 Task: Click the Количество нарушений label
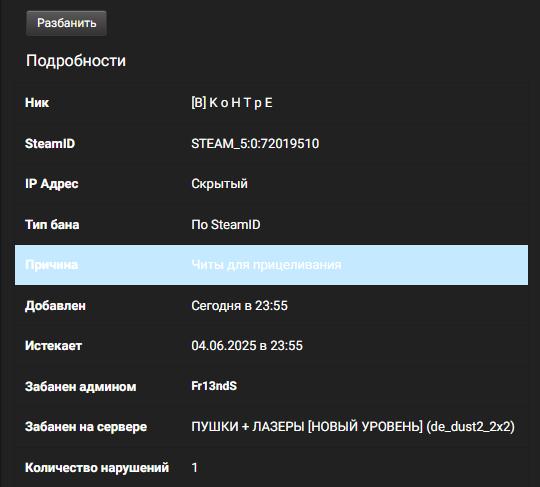click(97, 468)
